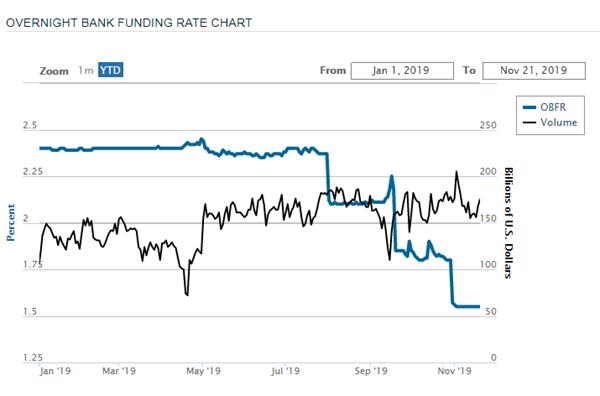Viewport: 600px width, 396px height.
Task: Click the May '19 axis label
Action: (203, 371)
